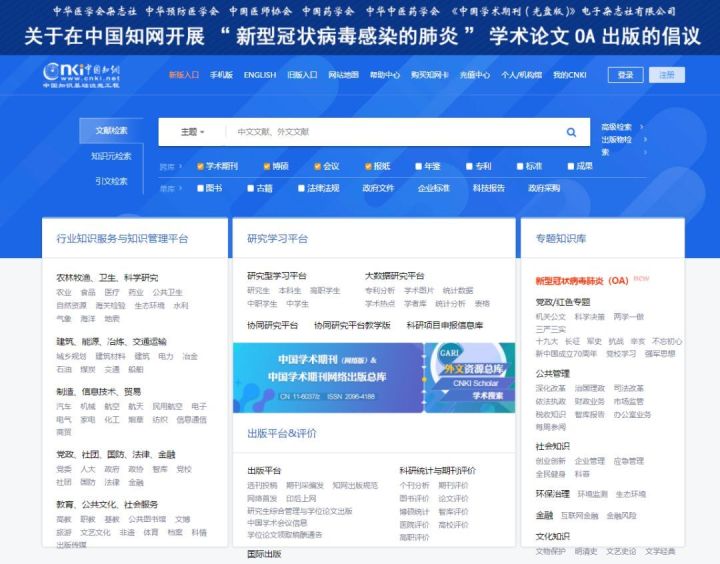Click arrow next to 高级检索

(x=642, y=127)
